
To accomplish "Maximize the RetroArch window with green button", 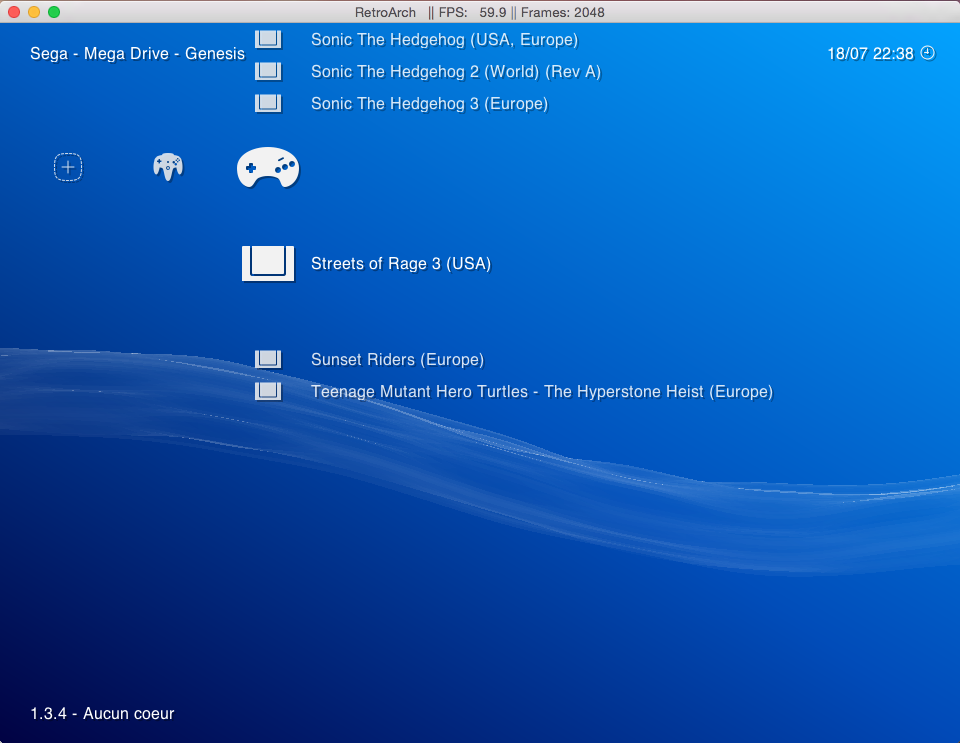I will tap(54, 12).
